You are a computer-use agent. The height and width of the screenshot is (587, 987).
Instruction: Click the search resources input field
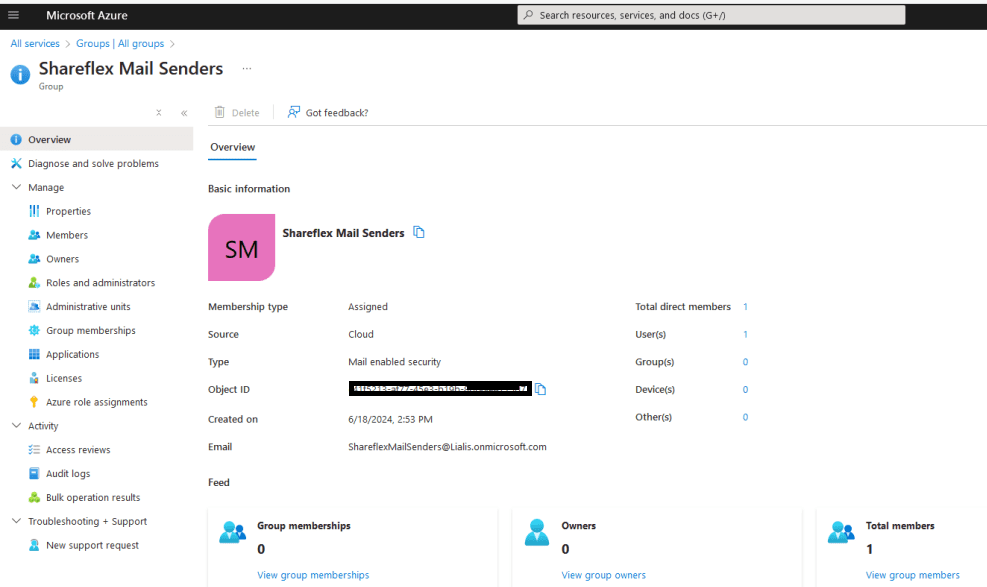click(x=711, y=15)
